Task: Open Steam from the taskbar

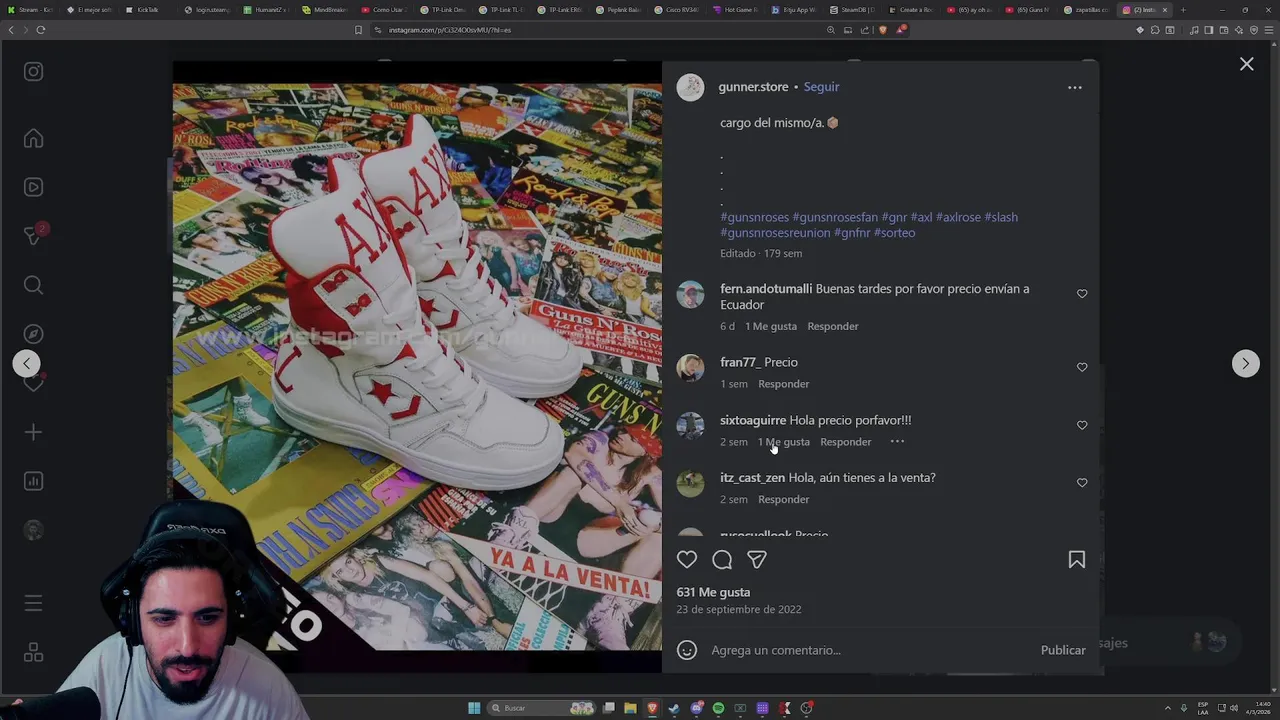Action: click(x=674, y=708)
